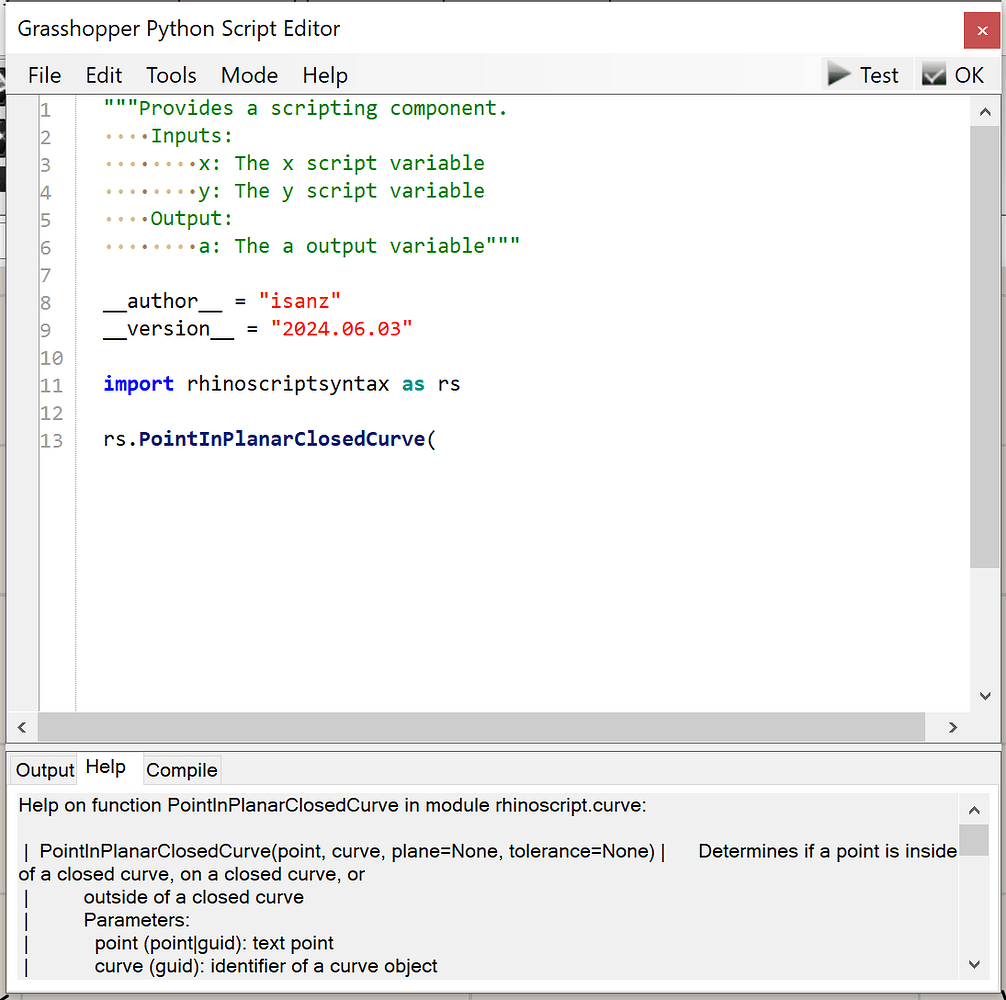Open the Tools menu
1006x1000 pixels.
click(170, 75)
